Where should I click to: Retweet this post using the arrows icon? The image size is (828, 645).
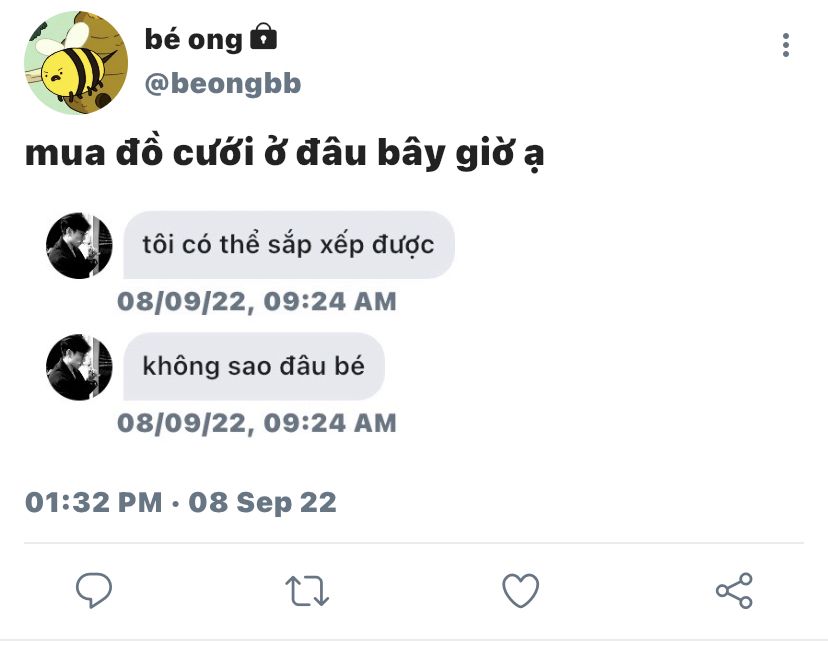pyautogui.click(x=307, y=590)
